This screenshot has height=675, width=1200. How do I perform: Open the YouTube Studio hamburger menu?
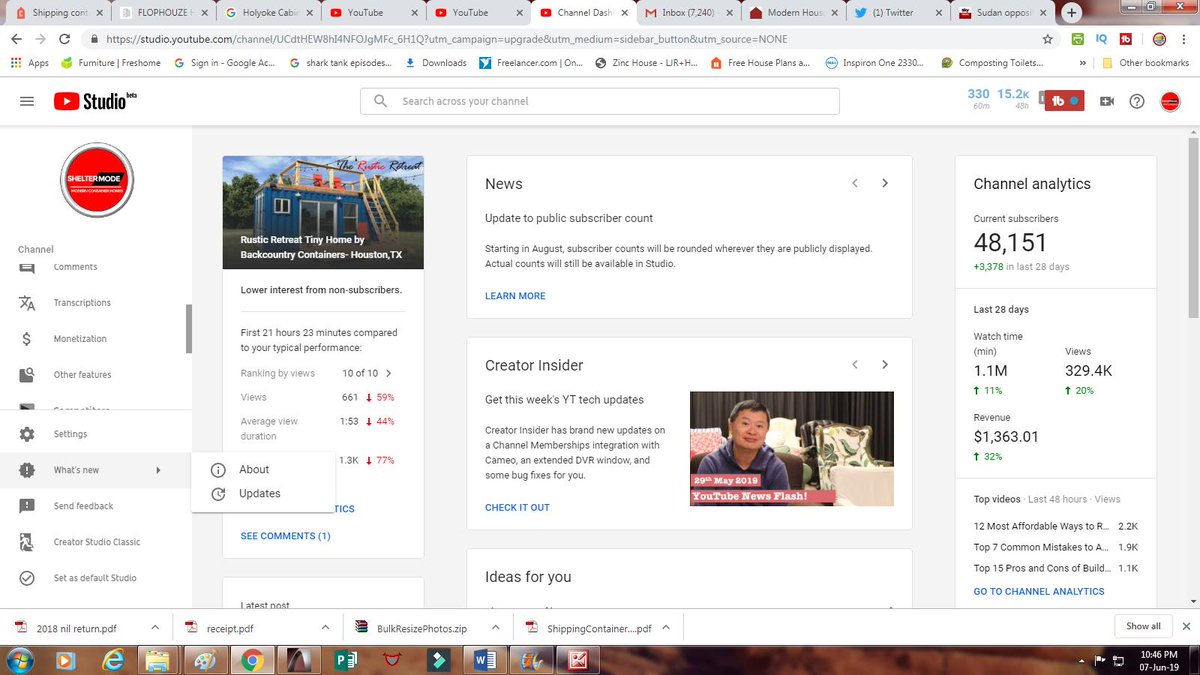click(x=27, y=101)
